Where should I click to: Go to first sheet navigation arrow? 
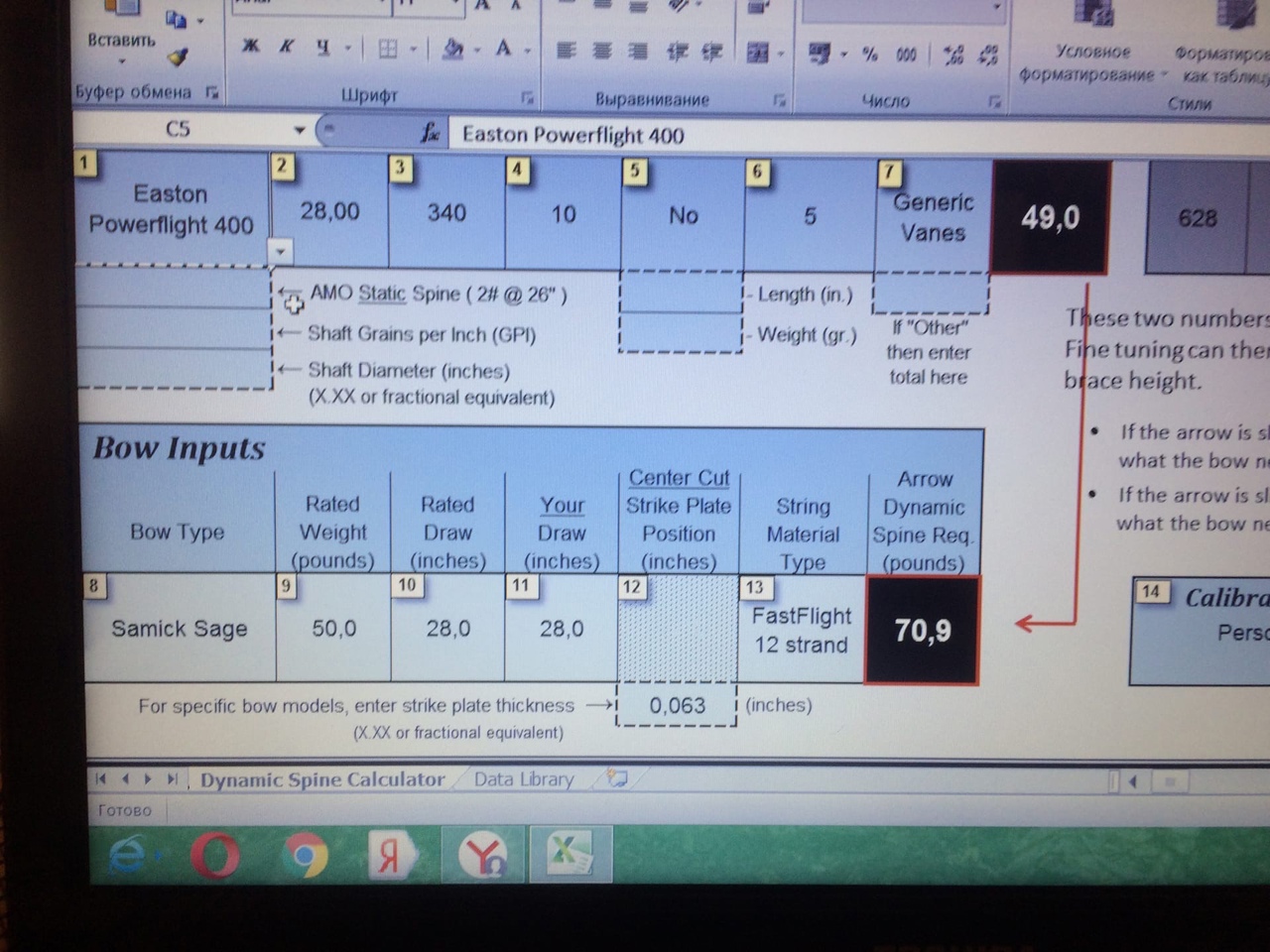[101, 778]
